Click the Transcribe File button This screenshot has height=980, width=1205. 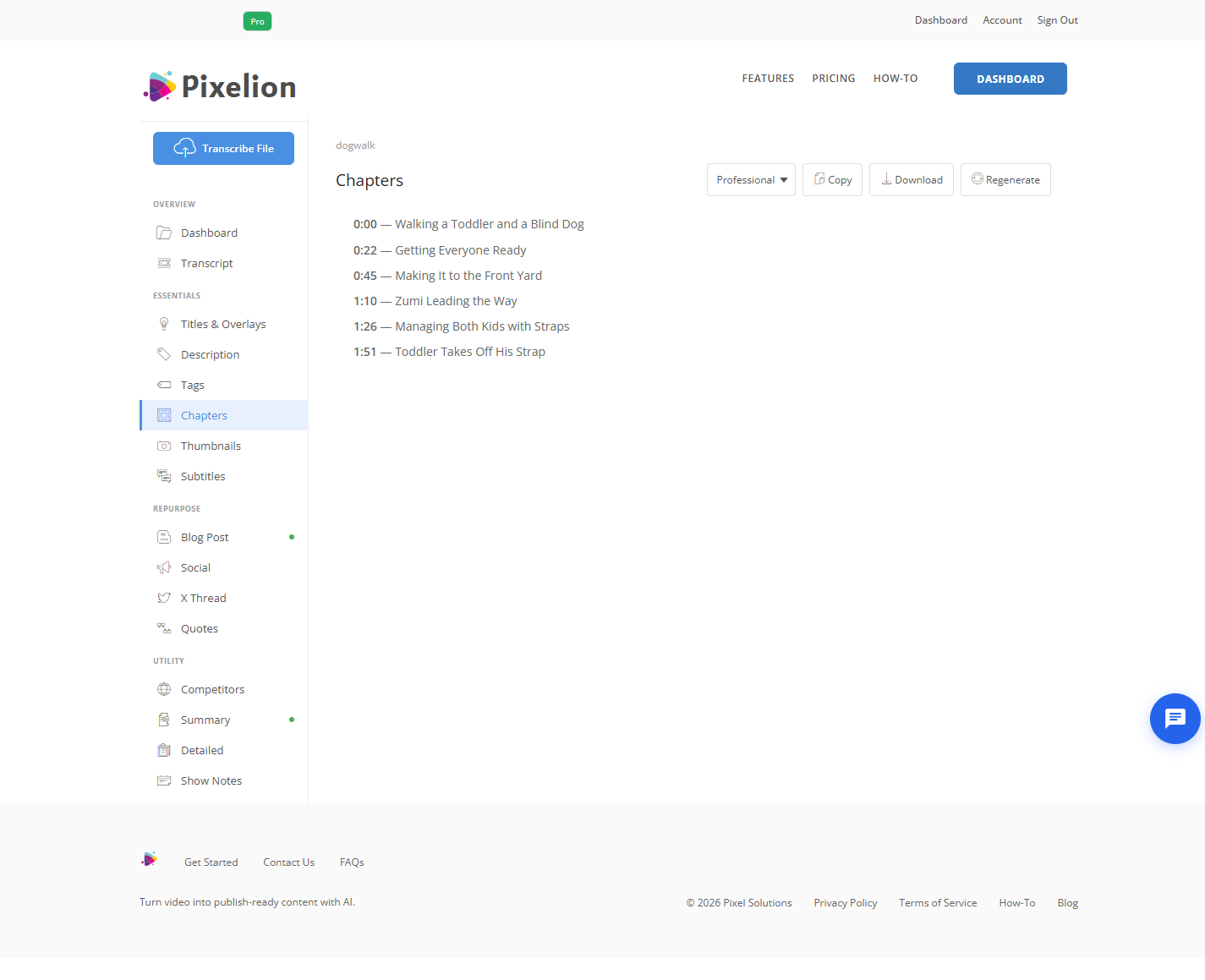(x=223, y=149)
